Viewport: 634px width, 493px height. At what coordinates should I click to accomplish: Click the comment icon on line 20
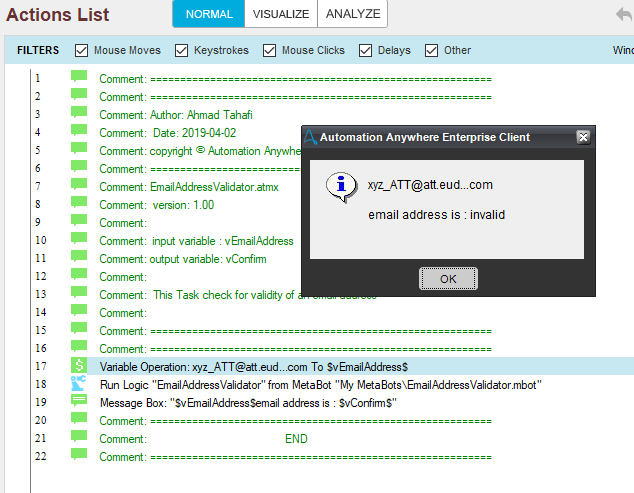pos(79,418)
